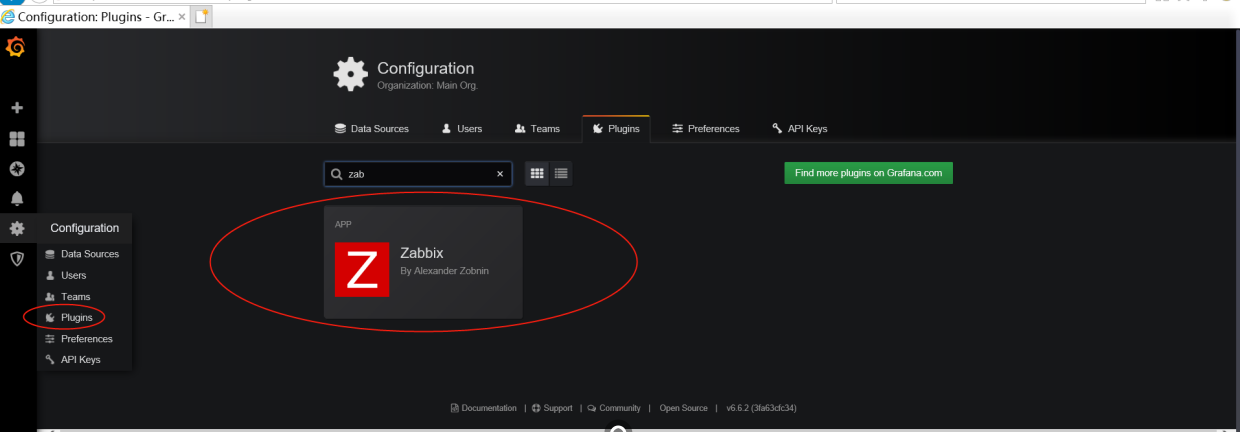Switch plugin list to grid view
This screenshot has height=432, width=1241.
[537, 174]
